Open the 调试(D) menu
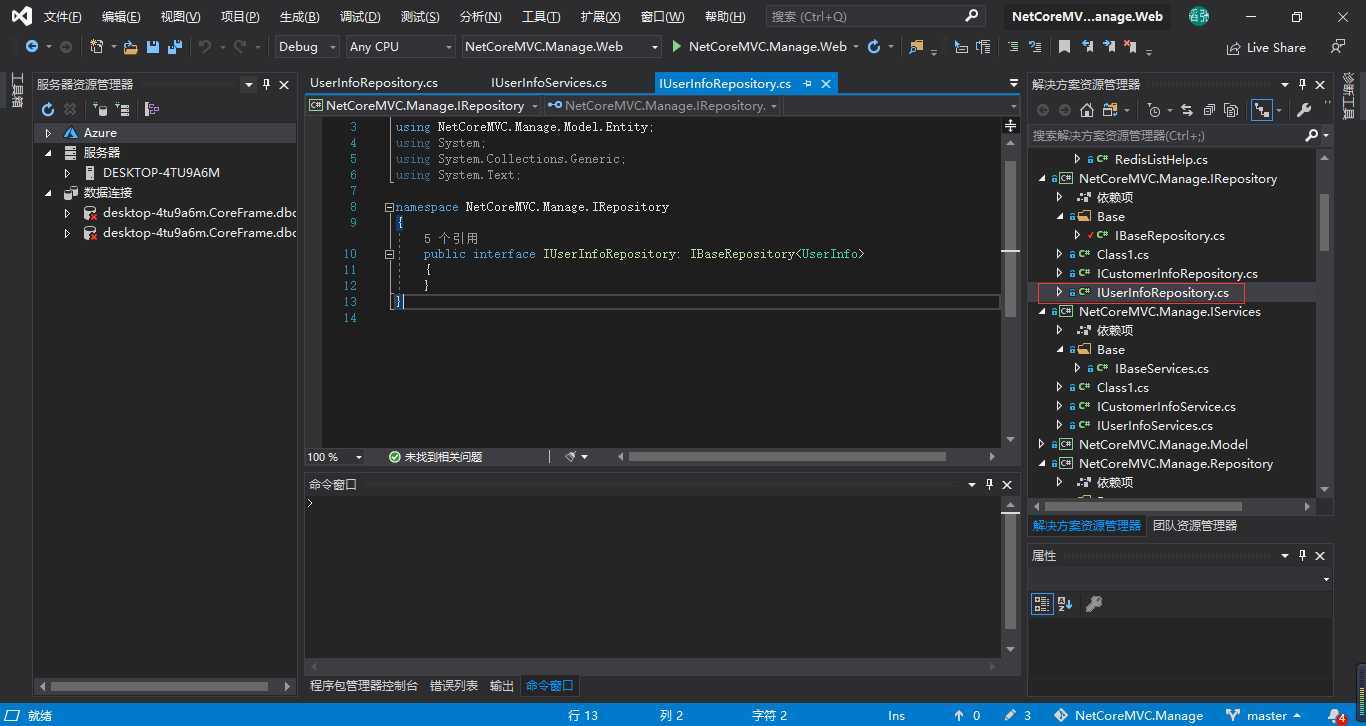1366x726 pixels. point(360,17)
